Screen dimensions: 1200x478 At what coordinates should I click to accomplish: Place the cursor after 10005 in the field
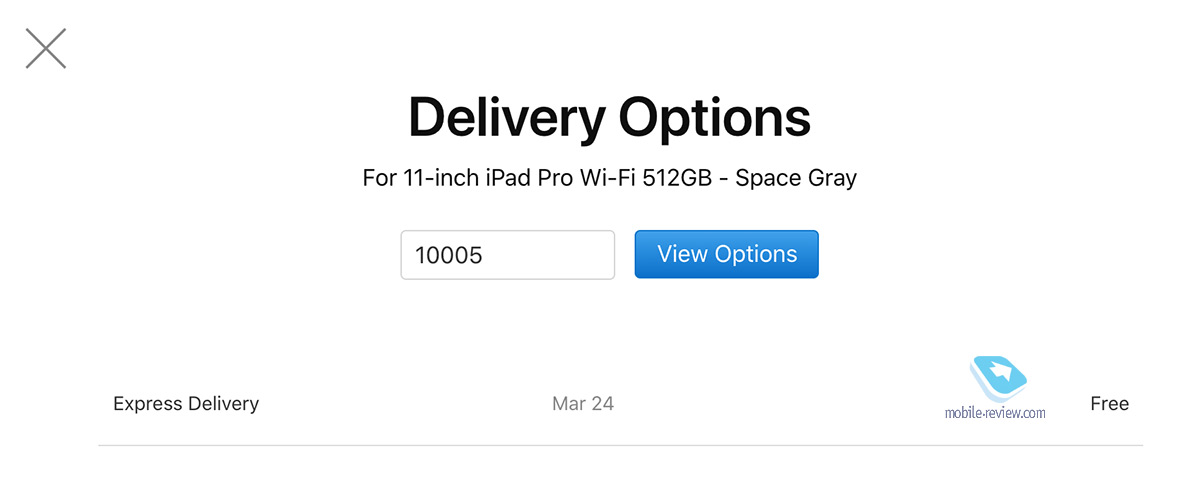(x=486, y=255)
